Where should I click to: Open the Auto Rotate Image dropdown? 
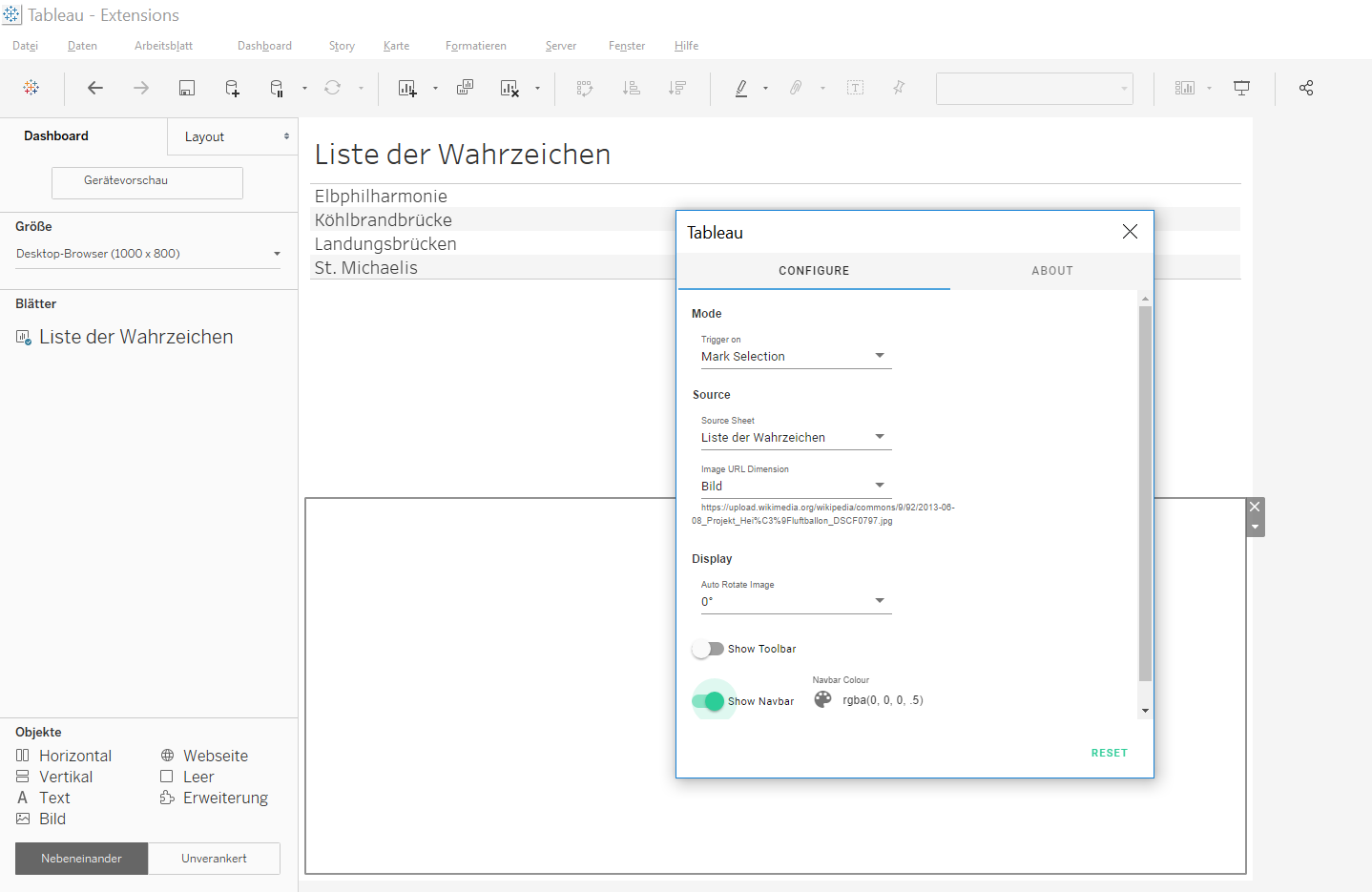(x=796, y=601)
